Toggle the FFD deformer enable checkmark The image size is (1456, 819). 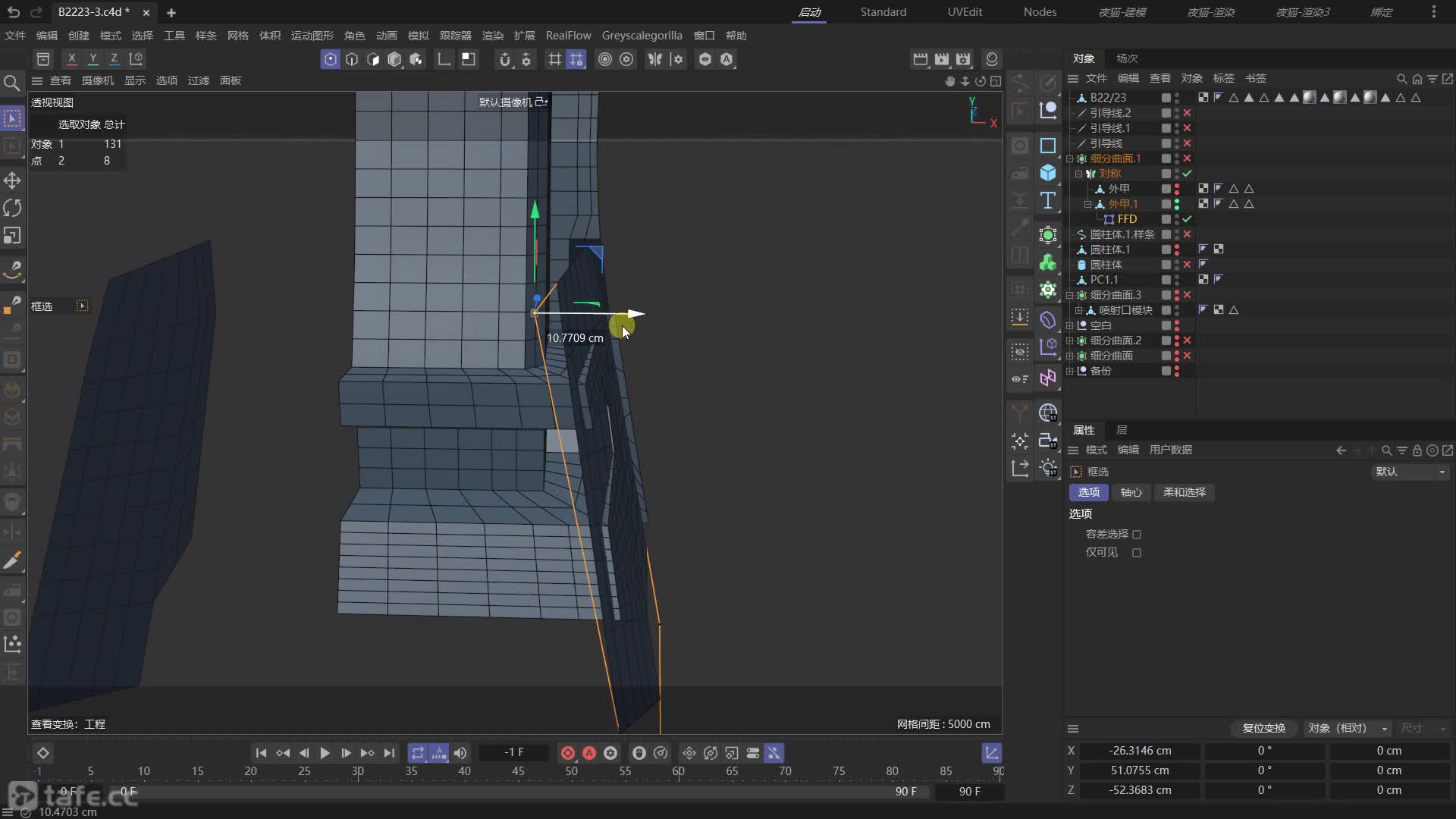click(1187, 219)
